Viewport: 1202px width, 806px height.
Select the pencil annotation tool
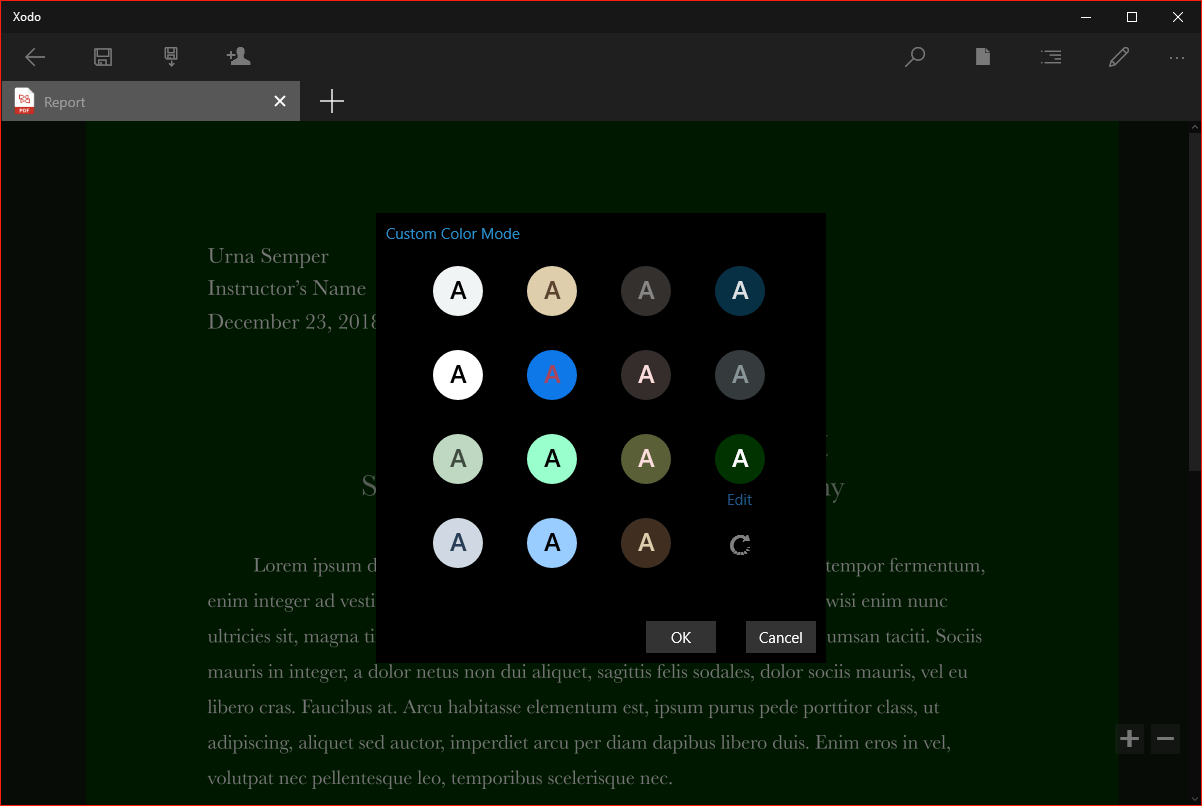tap(1119, 57)
